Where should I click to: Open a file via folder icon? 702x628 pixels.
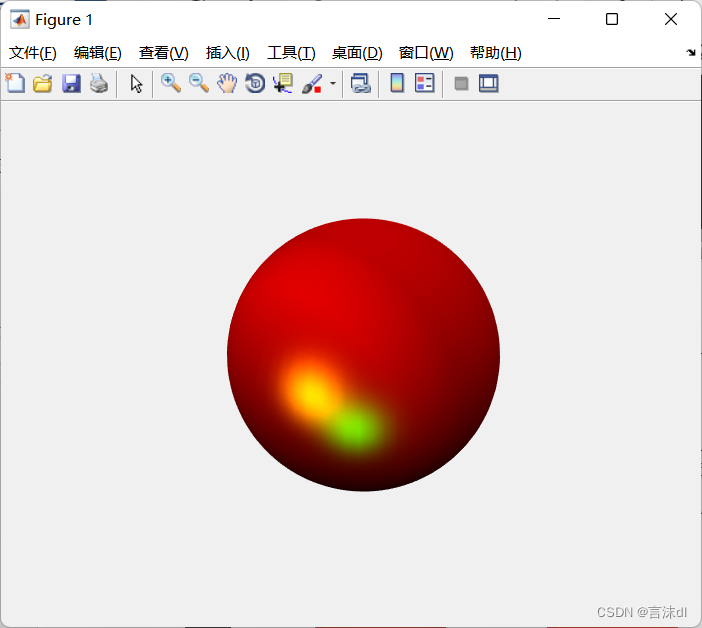coord(43,84)
